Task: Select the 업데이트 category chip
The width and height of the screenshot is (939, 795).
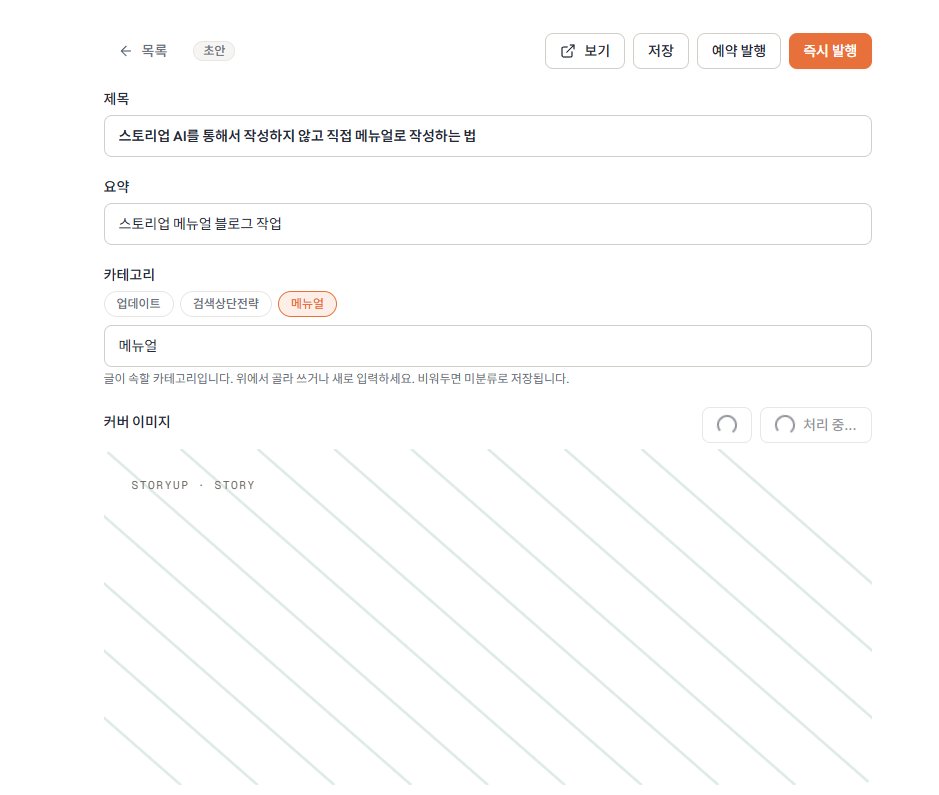Action: pyautogui.click(x=138, y=304)
